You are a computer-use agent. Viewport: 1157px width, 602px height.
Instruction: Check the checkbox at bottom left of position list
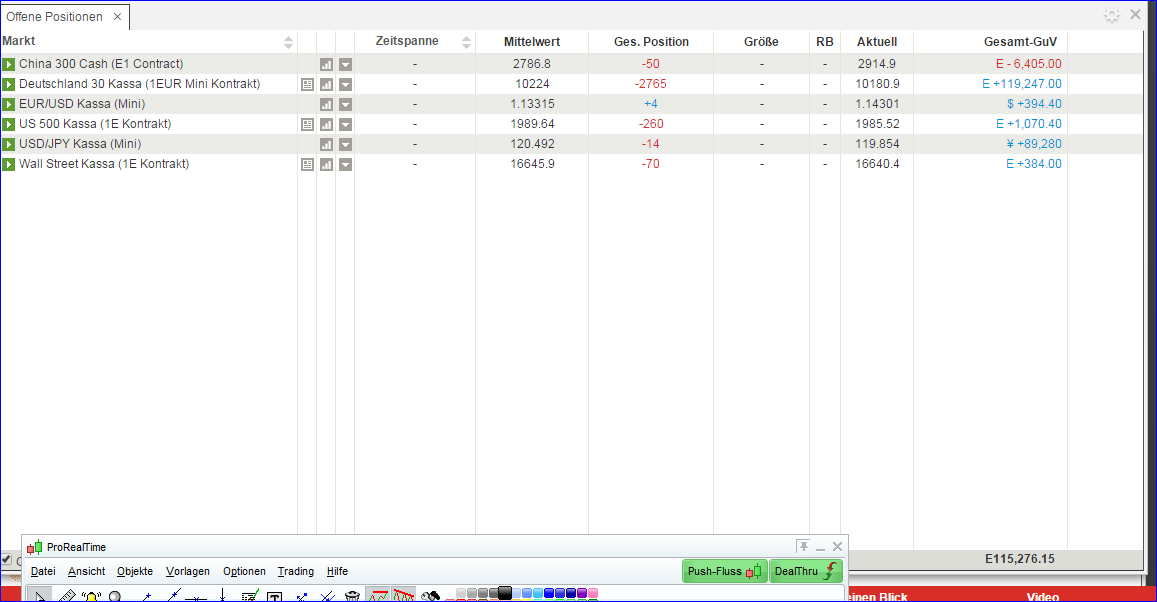click(x=8, y=560)
